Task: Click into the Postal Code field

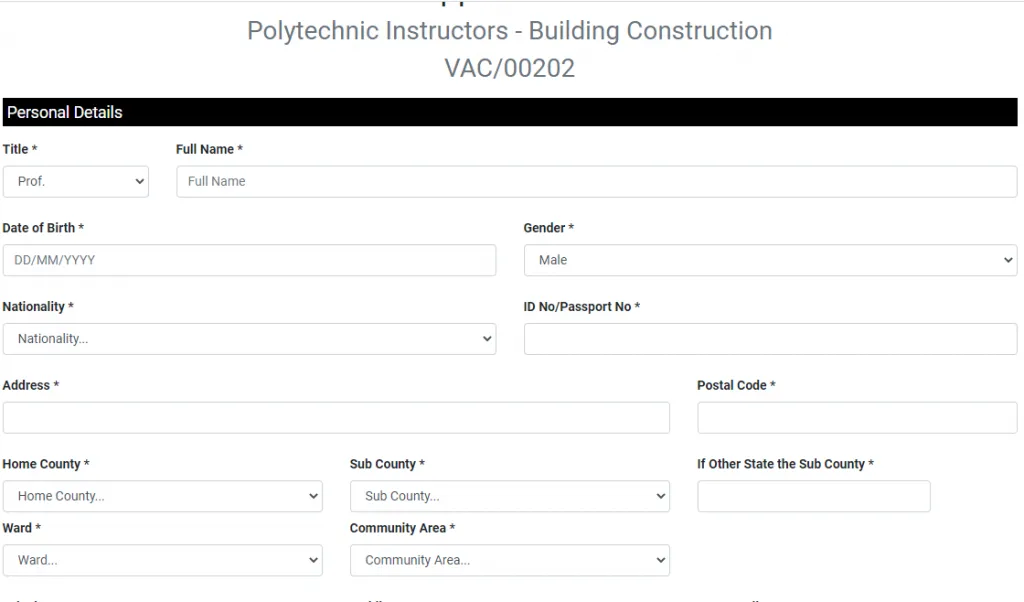Action: click(x=857, y=418)
